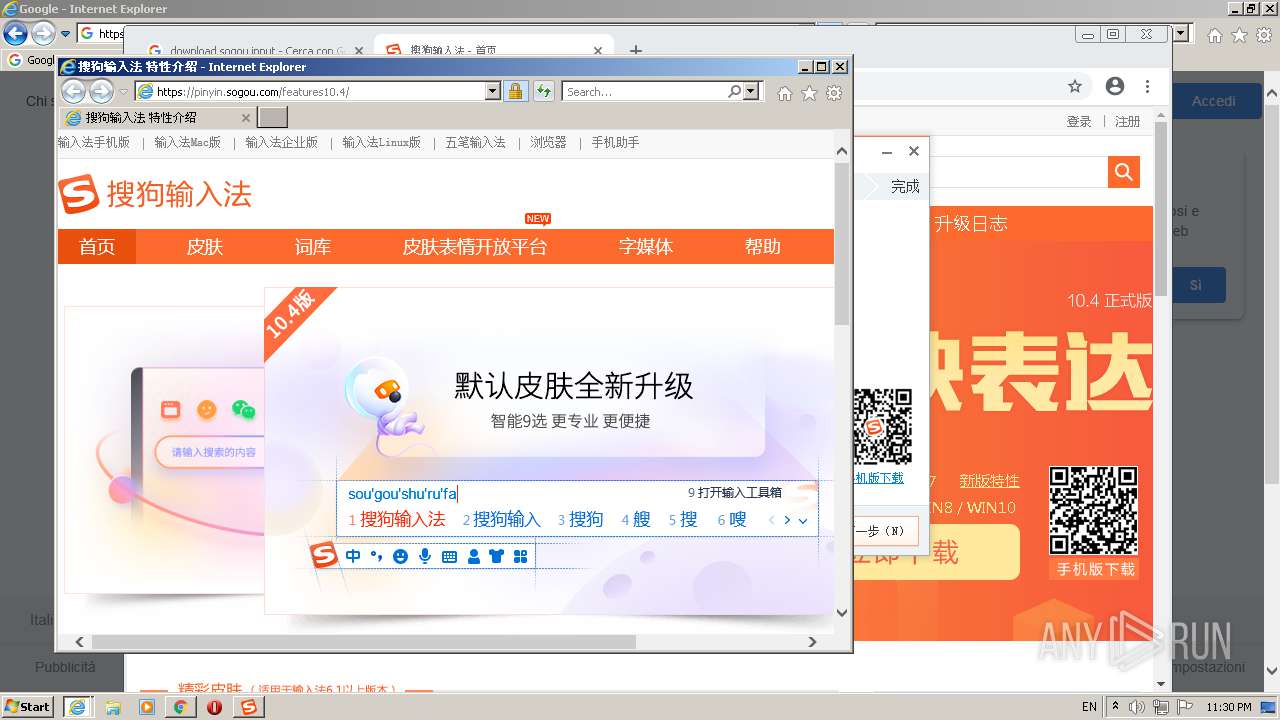
Task: Open the soft keyboard icon on the input toolbar
Action: (x=449, y=556)
